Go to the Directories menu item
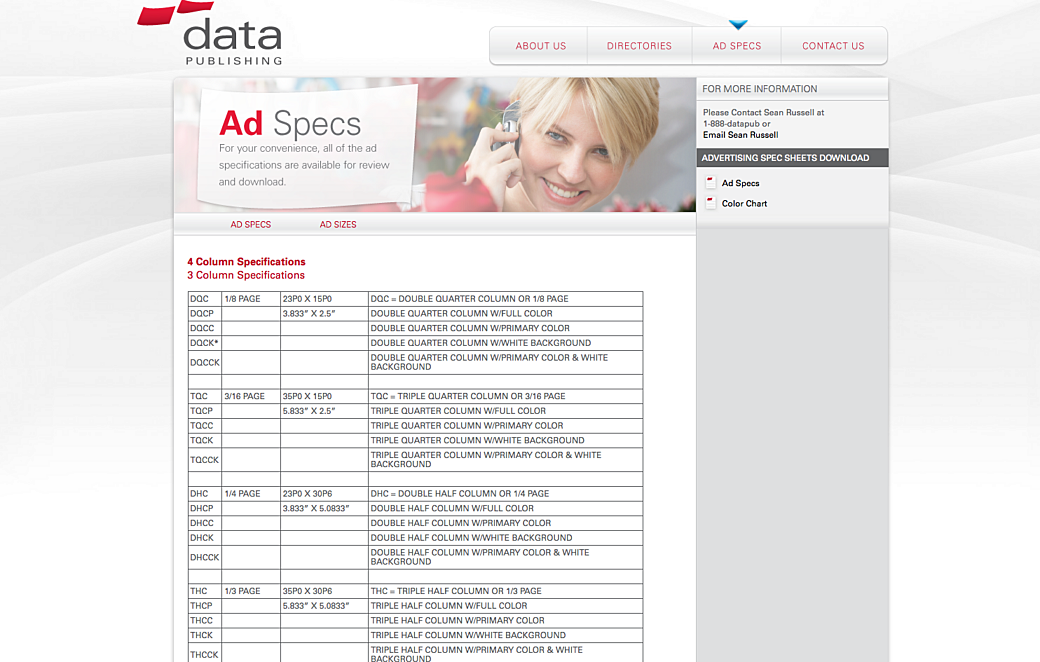This screenshot has width=1040, height=662. [x=639, y=46]
